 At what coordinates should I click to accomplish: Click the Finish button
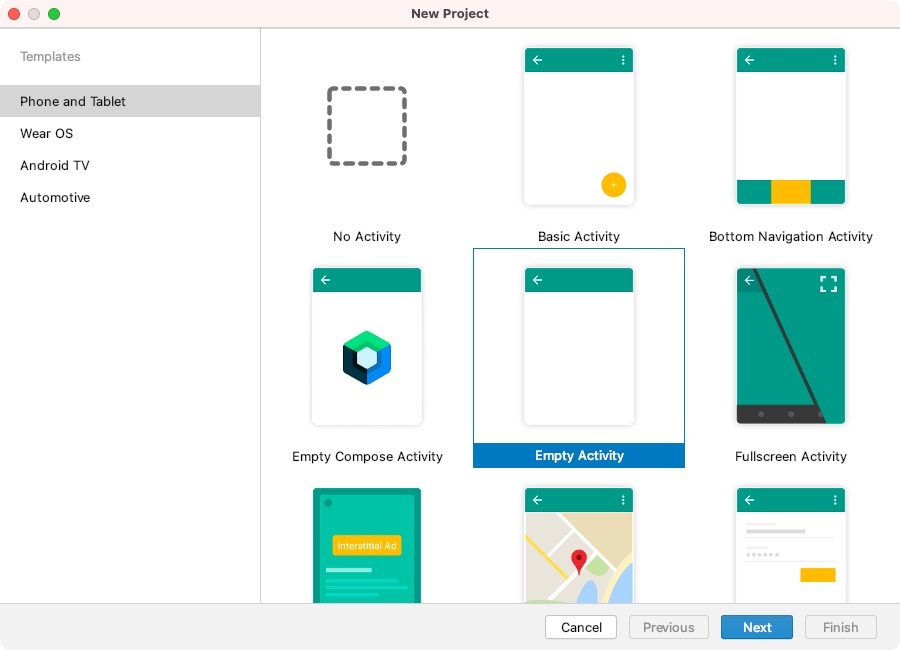[841, 627]
